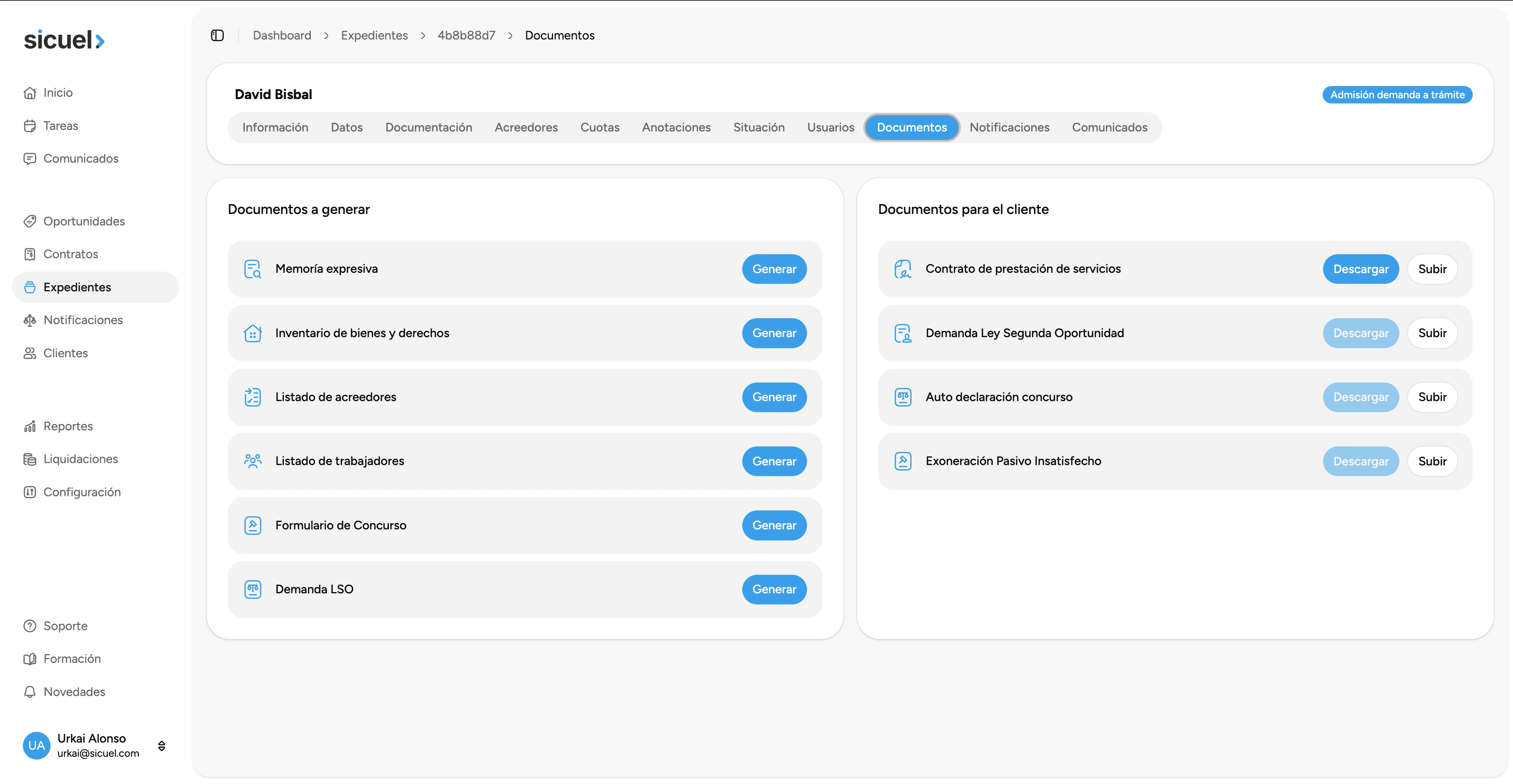Click the Listado de acreedores checklist icon
Screen dimensions: 1513x784
pyautogui.click(x=253, y=397)
